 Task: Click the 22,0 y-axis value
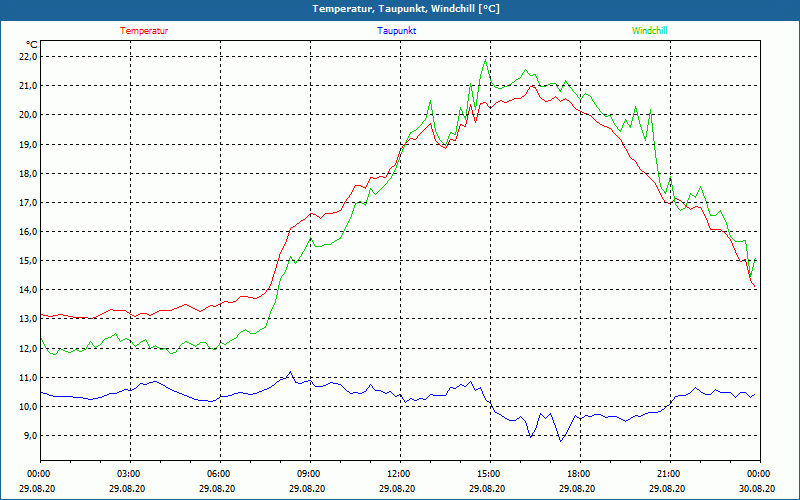coord(28,57)
